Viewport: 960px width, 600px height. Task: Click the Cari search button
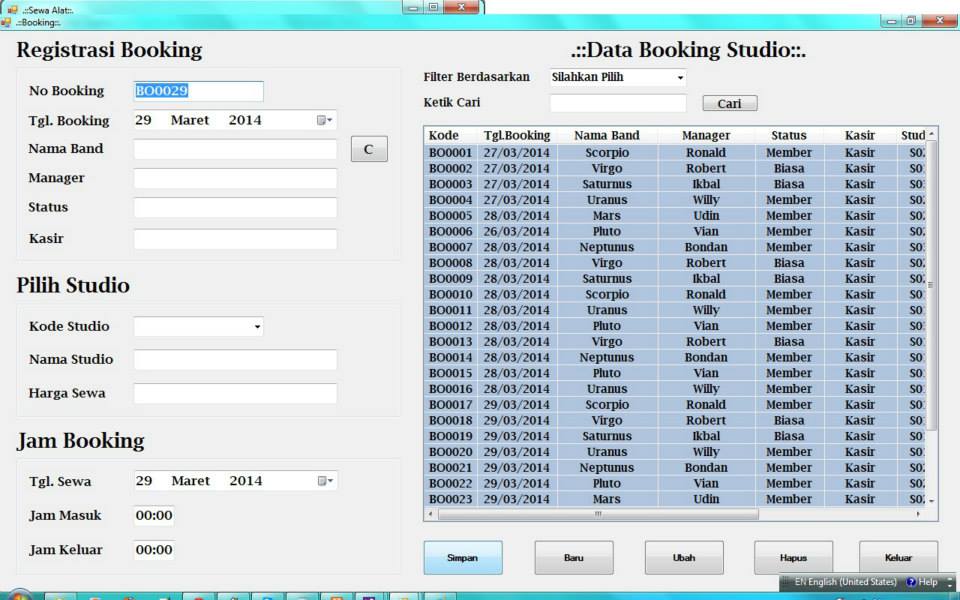[730, 103]
